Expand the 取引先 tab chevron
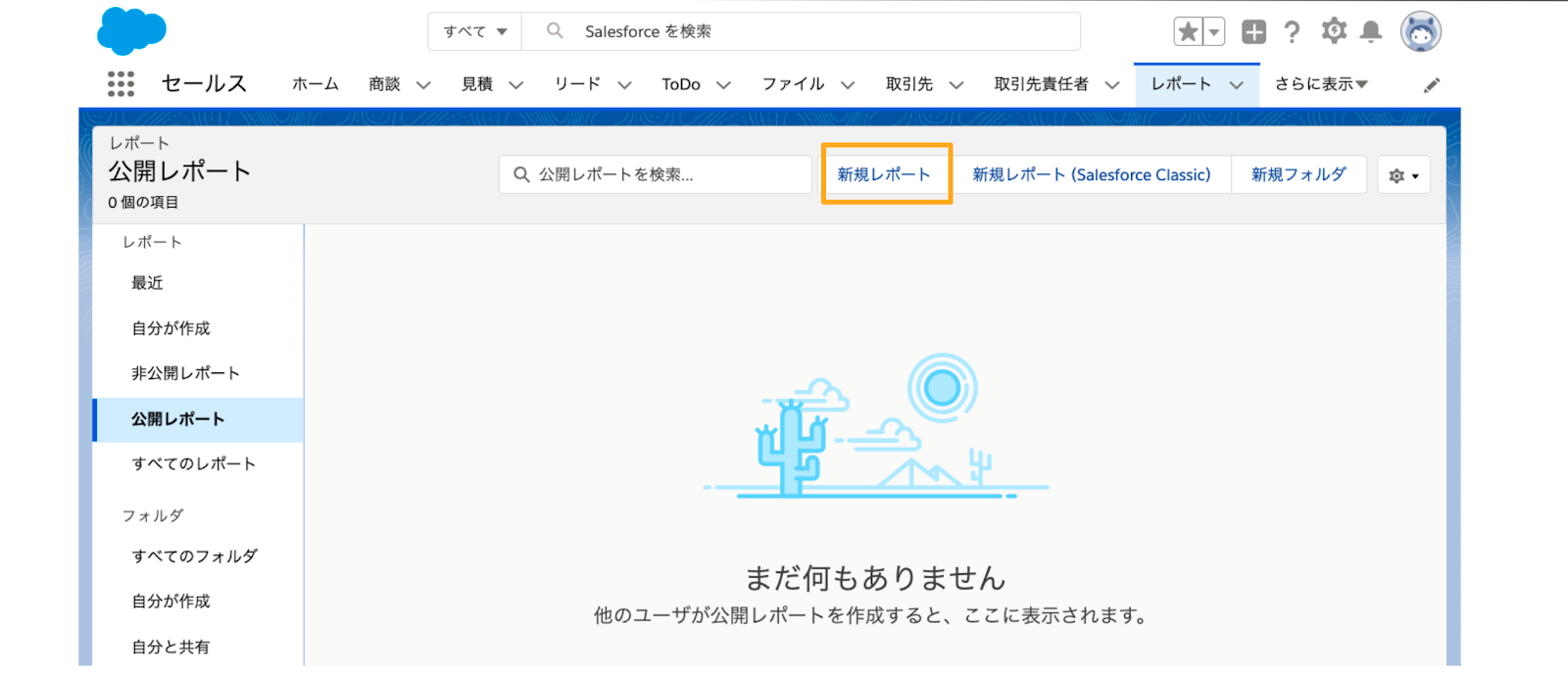 pos(956,85)
